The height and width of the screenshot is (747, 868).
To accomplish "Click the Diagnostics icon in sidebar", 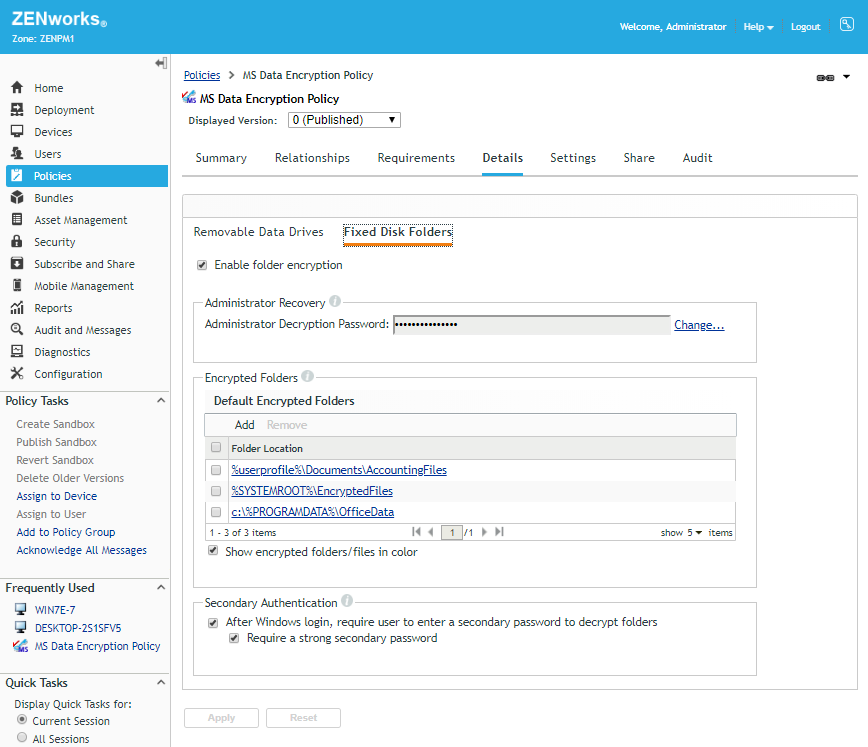I will pos(17,351).
